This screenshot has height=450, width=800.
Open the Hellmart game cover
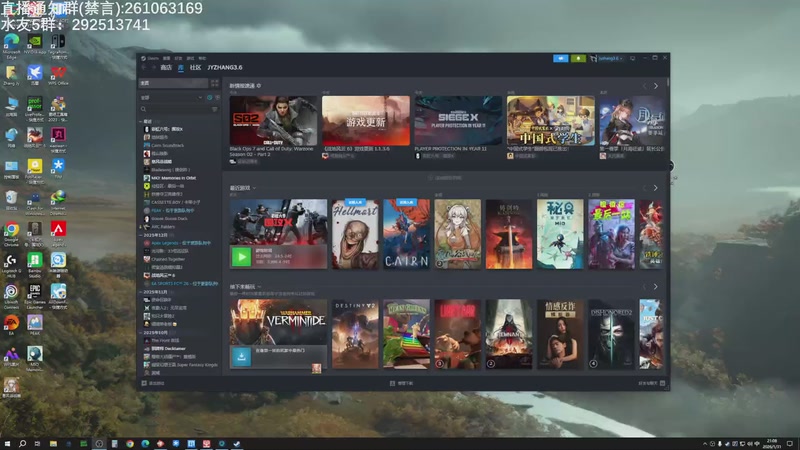point(355,234)
